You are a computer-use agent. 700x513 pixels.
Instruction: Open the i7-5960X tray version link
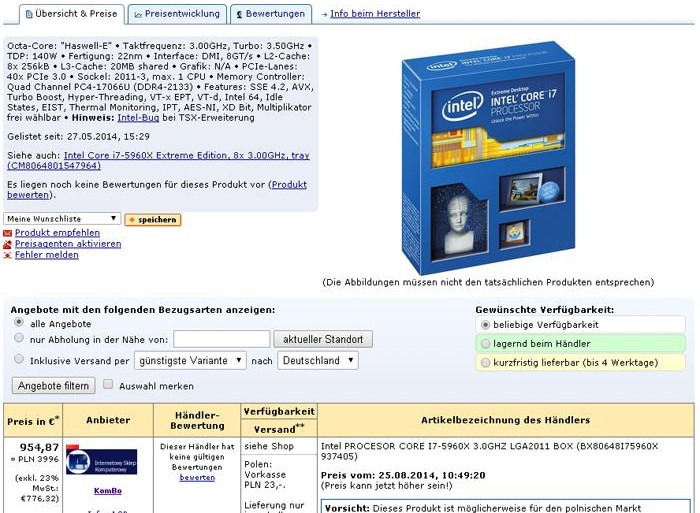pos(158,161)
